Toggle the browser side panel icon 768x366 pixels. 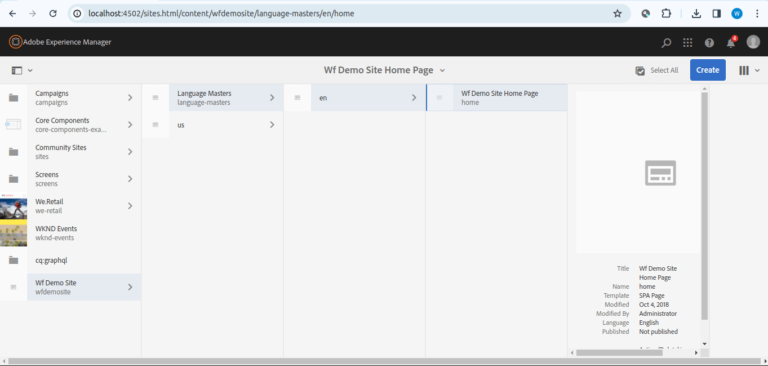click(717, 14)
